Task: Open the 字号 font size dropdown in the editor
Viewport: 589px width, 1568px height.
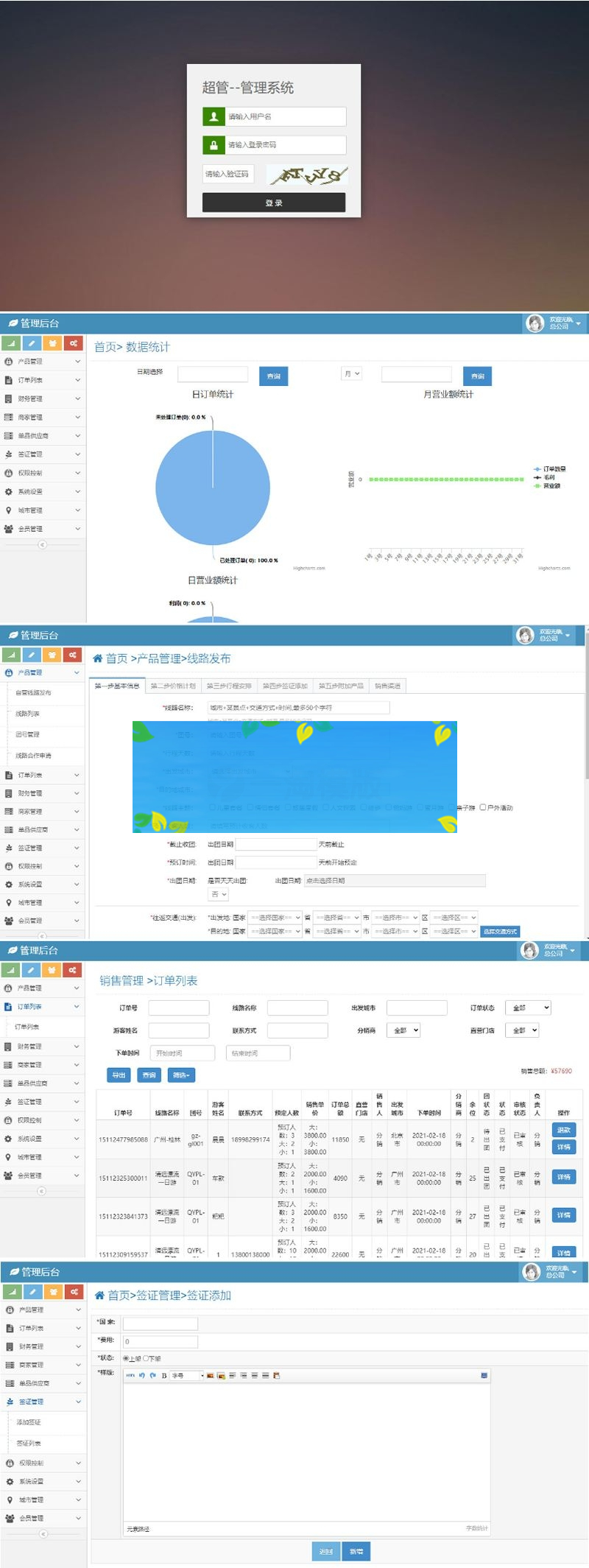Action: click(x=187, y=1375)
